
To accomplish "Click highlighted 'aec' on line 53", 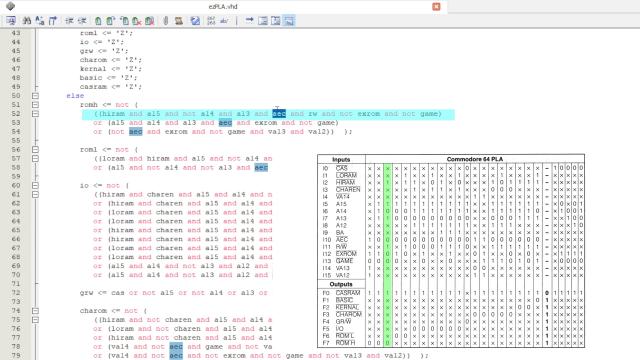I will coord(225,123).
